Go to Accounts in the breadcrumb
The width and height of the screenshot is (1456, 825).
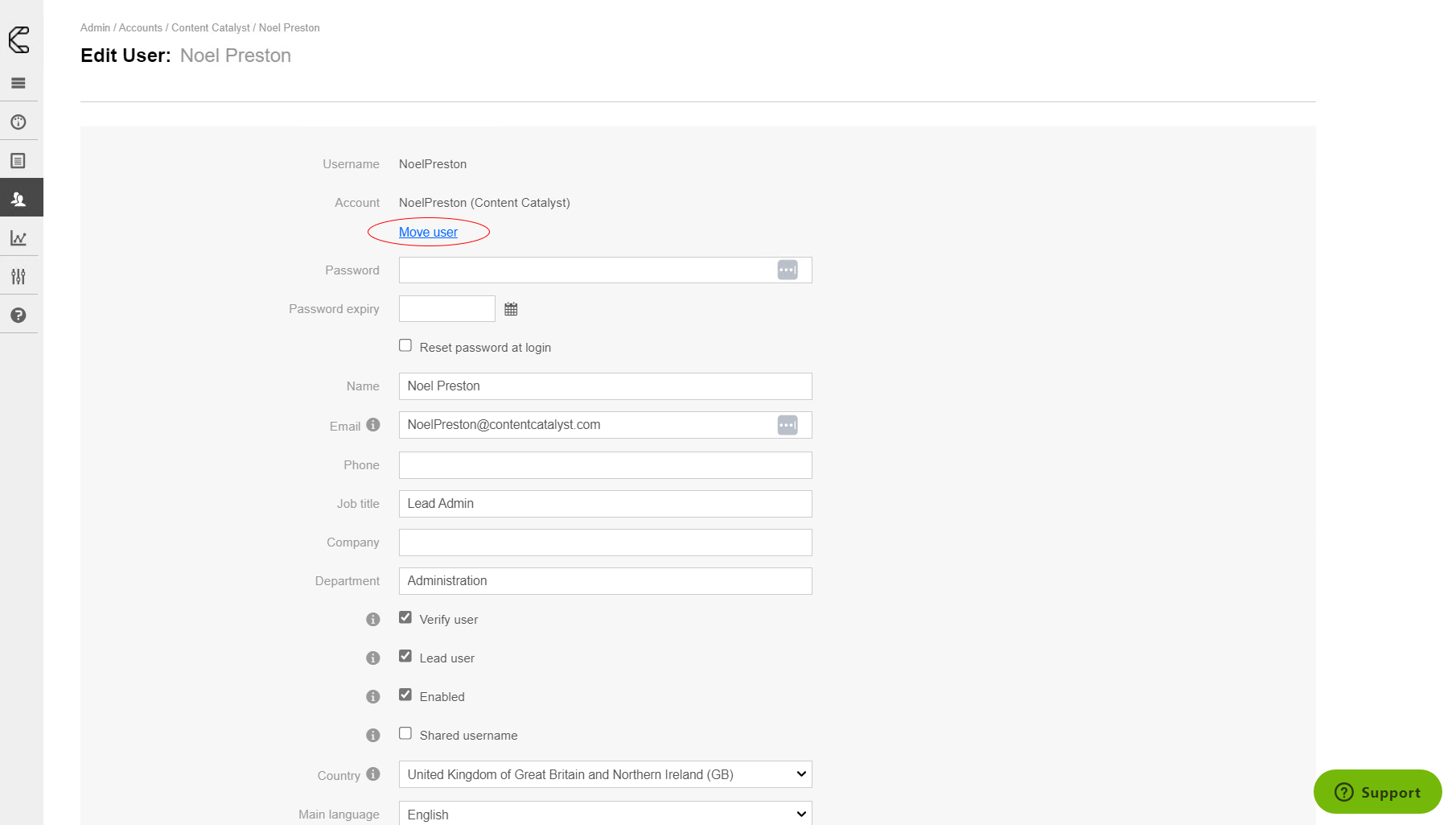(x=141, y=28)
